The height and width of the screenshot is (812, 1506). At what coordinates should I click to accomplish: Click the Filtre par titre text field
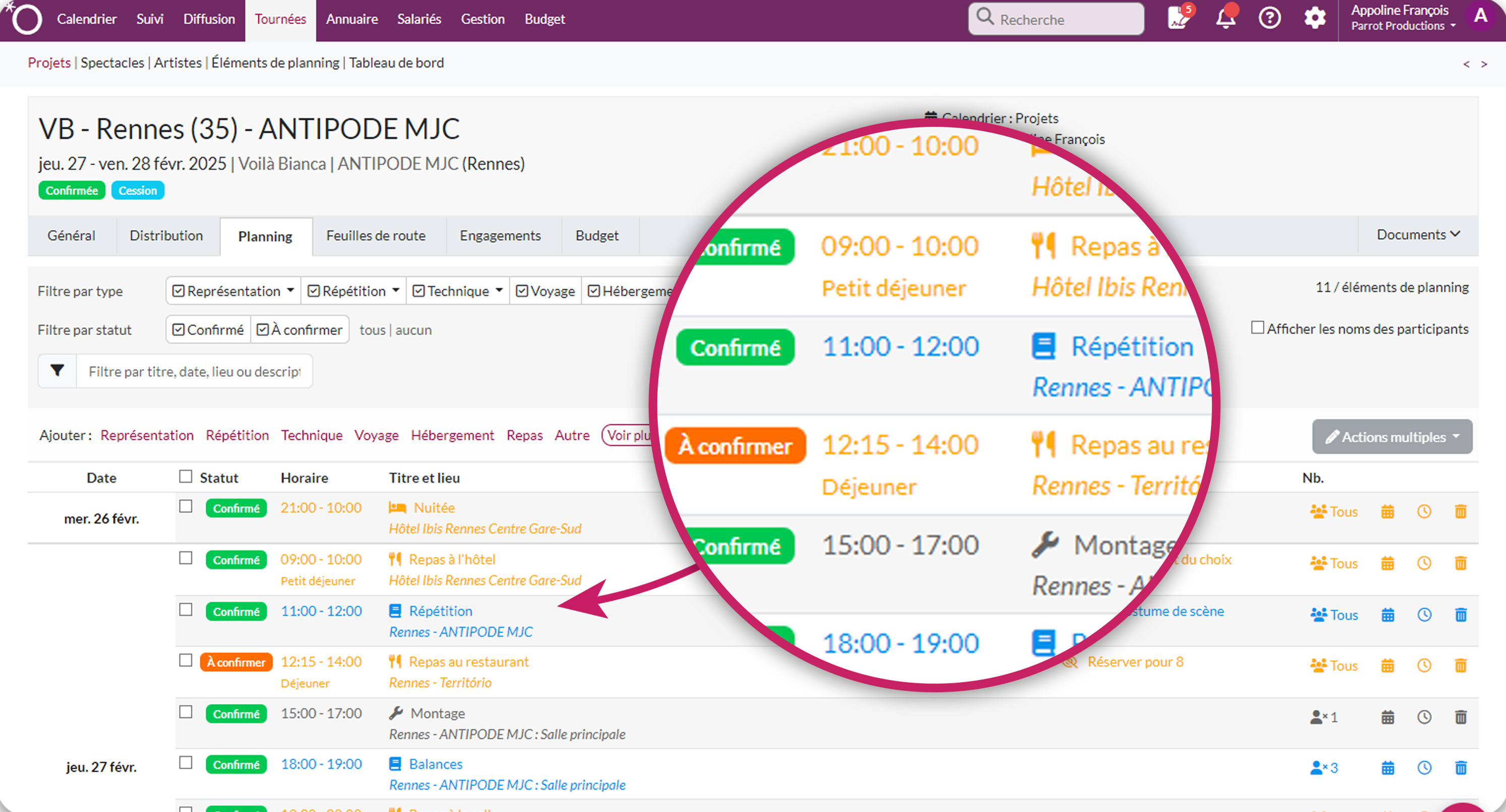click(x=194, y=371)
